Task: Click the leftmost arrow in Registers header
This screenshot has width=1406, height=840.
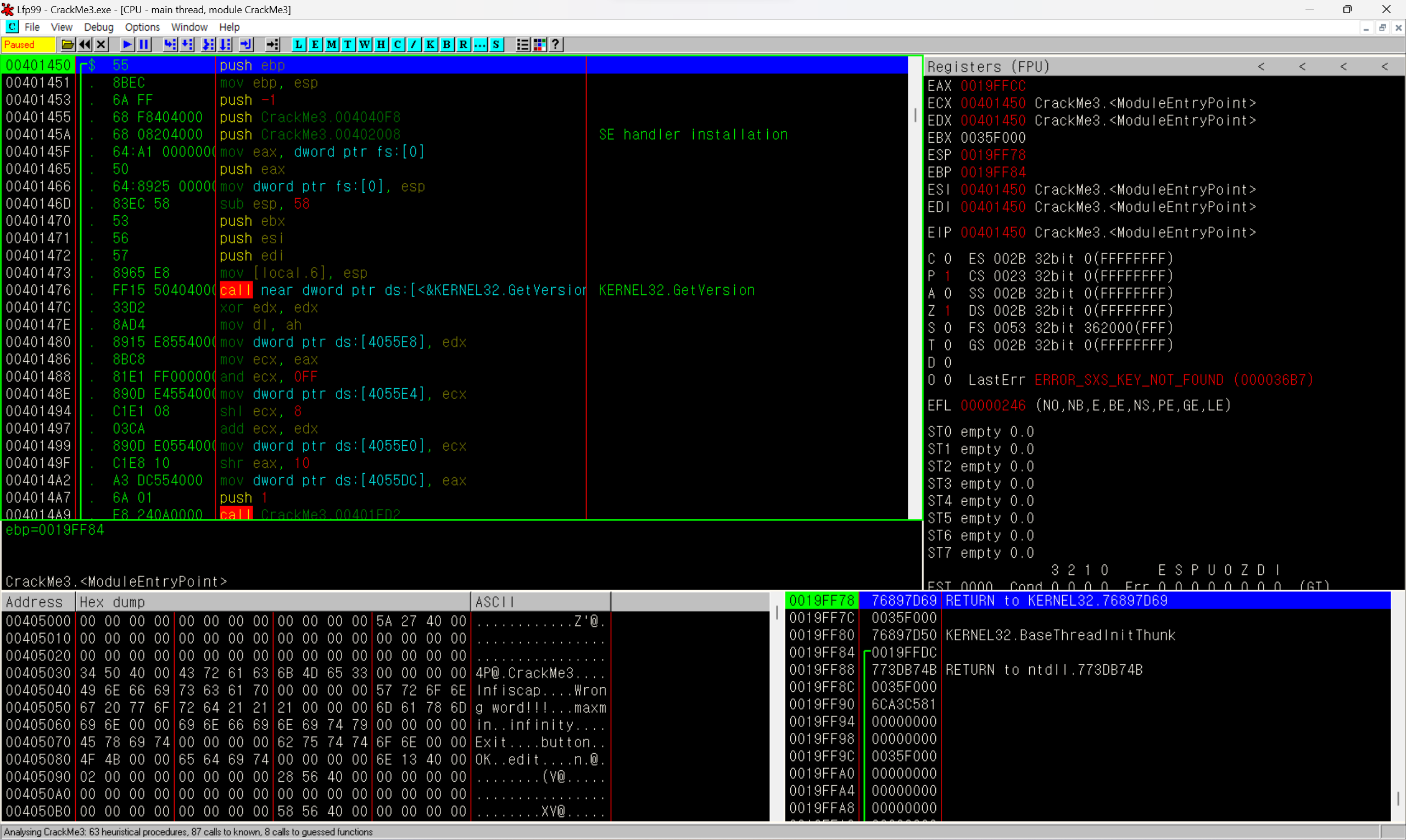Action: click(x=1261, y=67)
